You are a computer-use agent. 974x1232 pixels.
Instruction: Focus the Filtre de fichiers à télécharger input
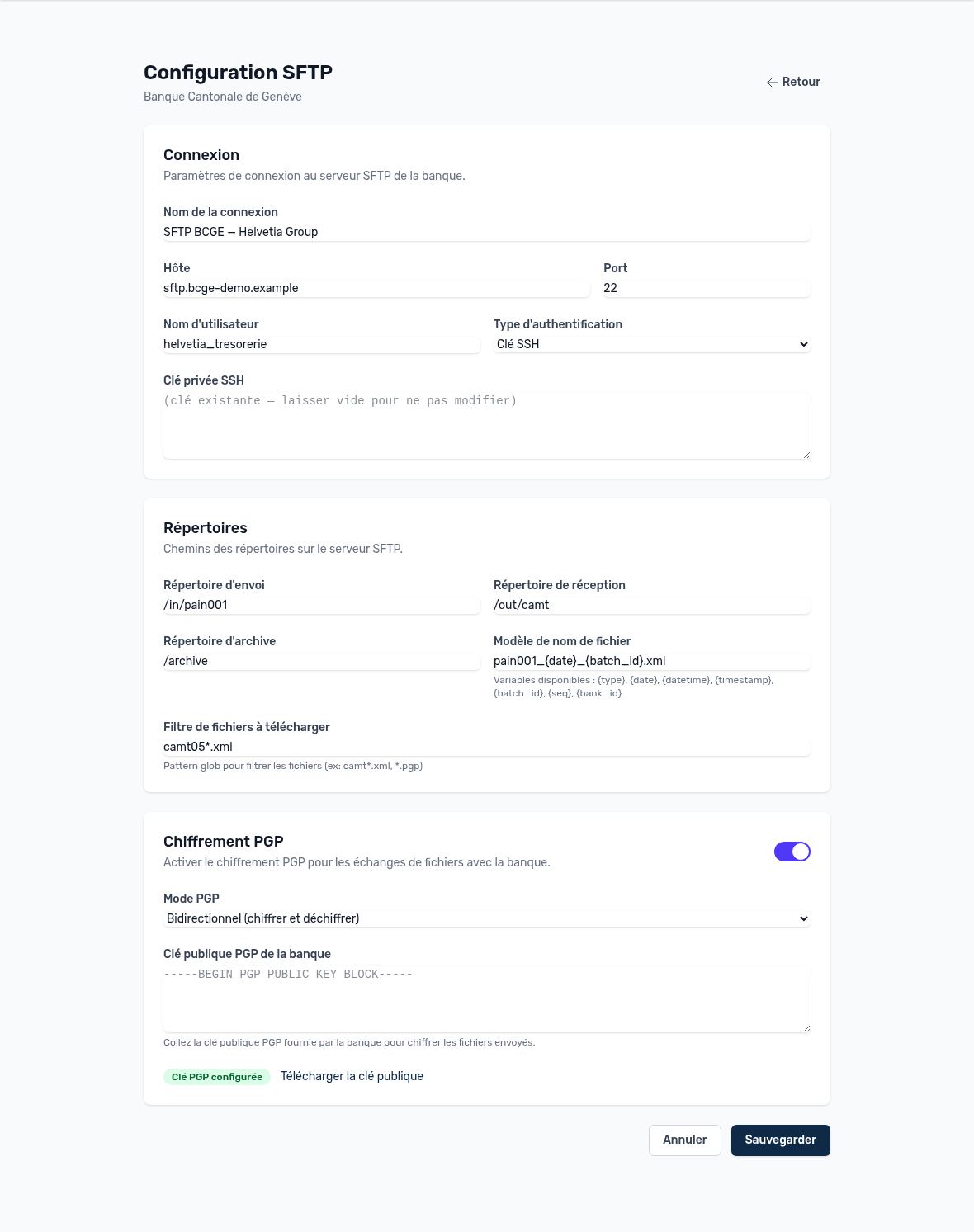coord(487,747)
